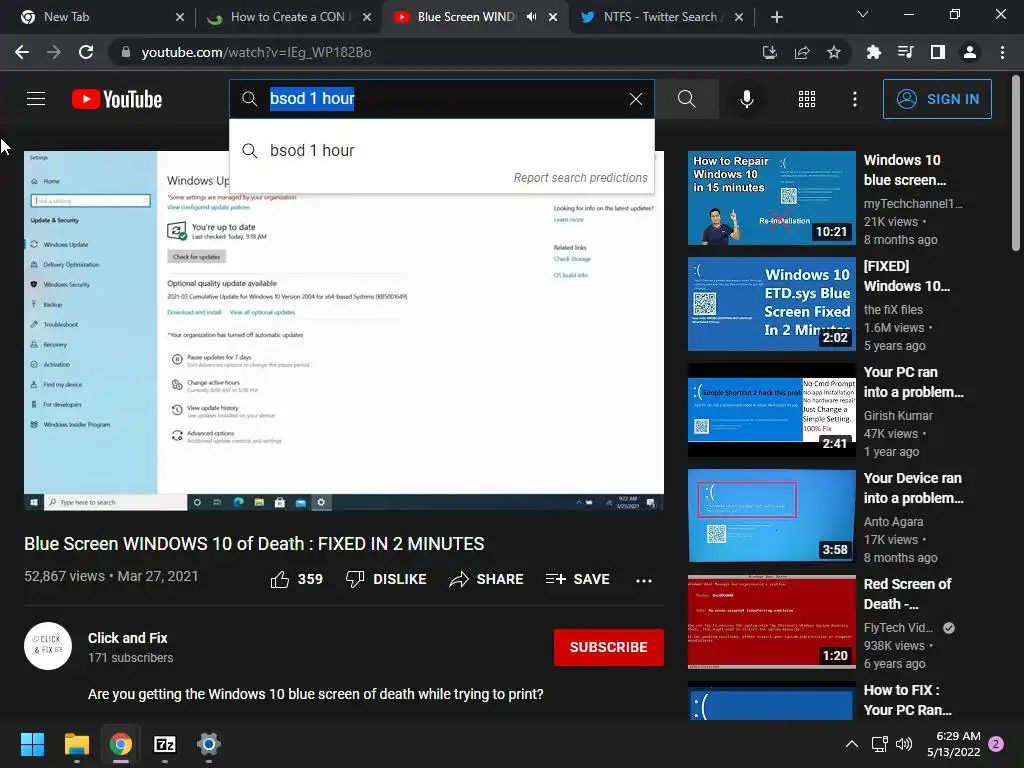The image size is (1024, 768).
Task: Open the taskbar clock and date
Action: click(954, 744)
